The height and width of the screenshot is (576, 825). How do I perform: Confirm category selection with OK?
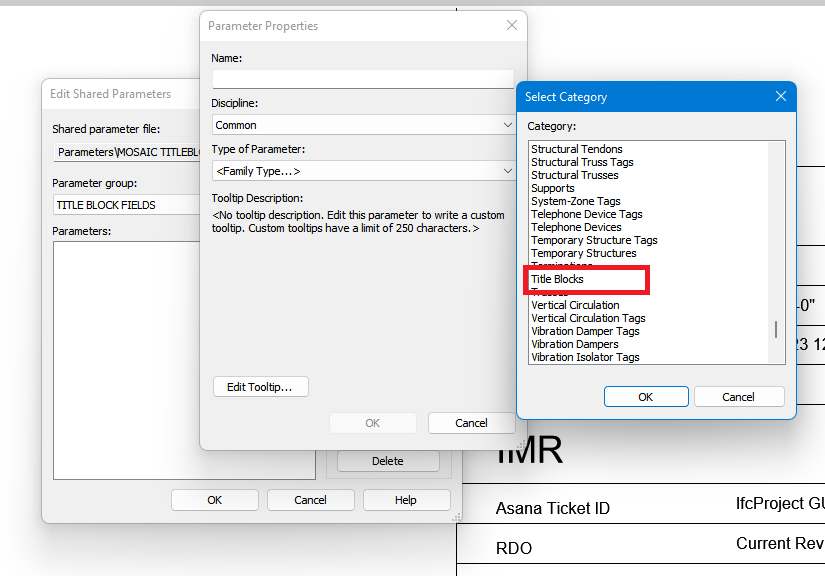coord(645,396)
